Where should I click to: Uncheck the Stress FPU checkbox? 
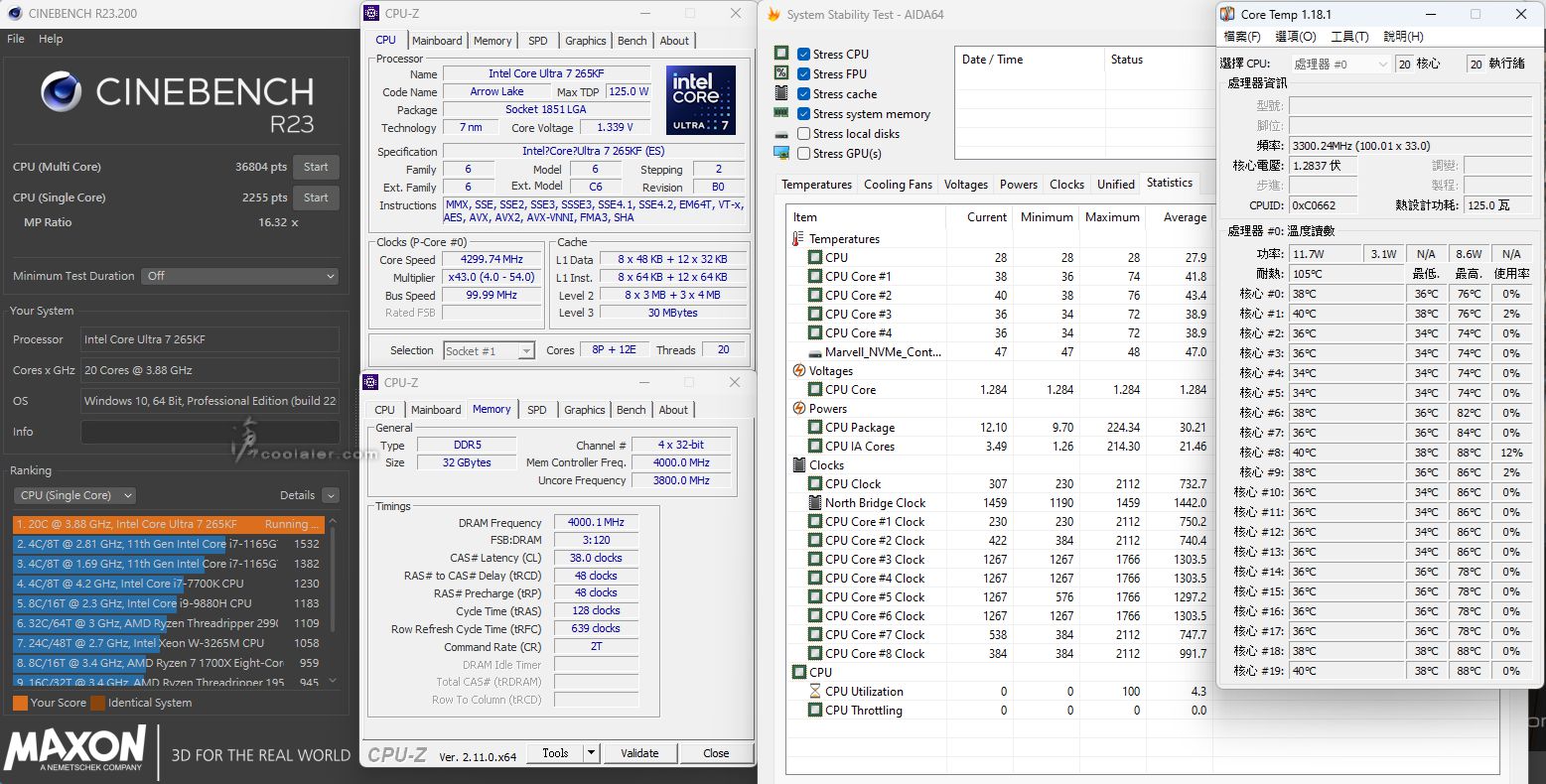(x=804, y=73)
